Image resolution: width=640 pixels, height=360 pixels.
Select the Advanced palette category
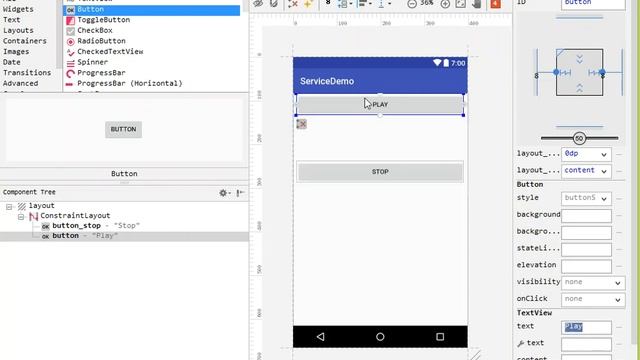click(x=20, y=83)
